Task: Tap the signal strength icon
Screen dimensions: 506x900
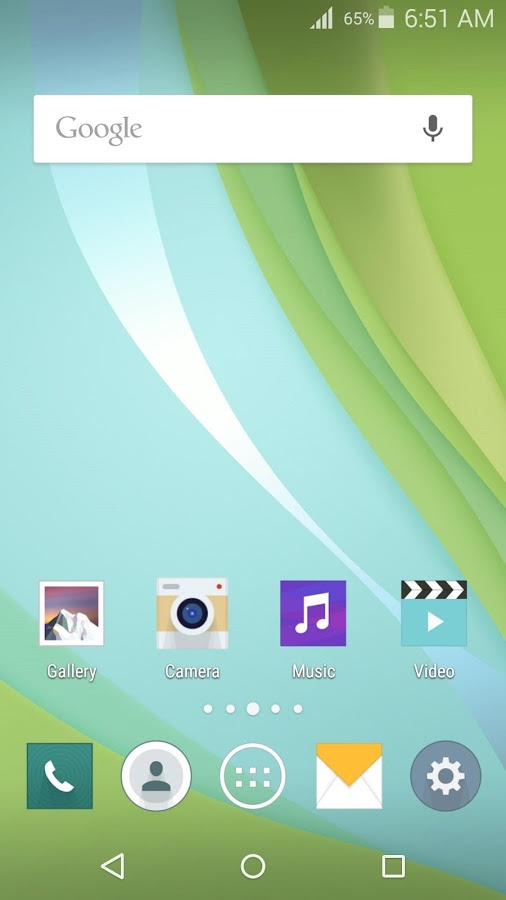Action: click(x=321, y=18)
